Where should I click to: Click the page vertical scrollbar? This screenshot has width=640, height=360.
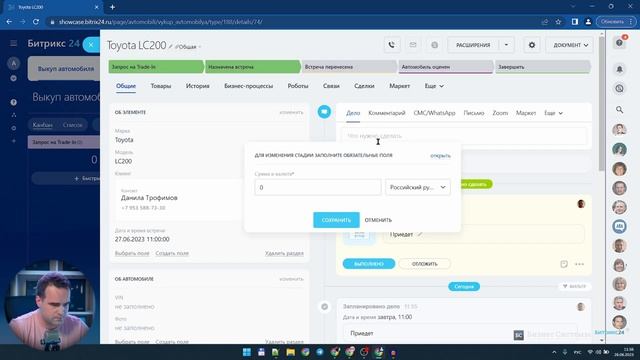pos(602,104)
